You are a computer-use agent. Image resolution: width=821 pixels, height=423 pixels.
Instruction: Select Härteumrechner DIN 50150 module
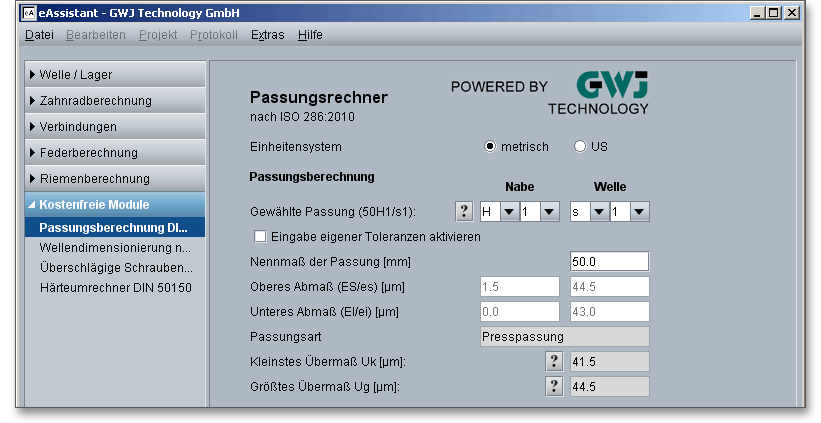coord(115,288)
